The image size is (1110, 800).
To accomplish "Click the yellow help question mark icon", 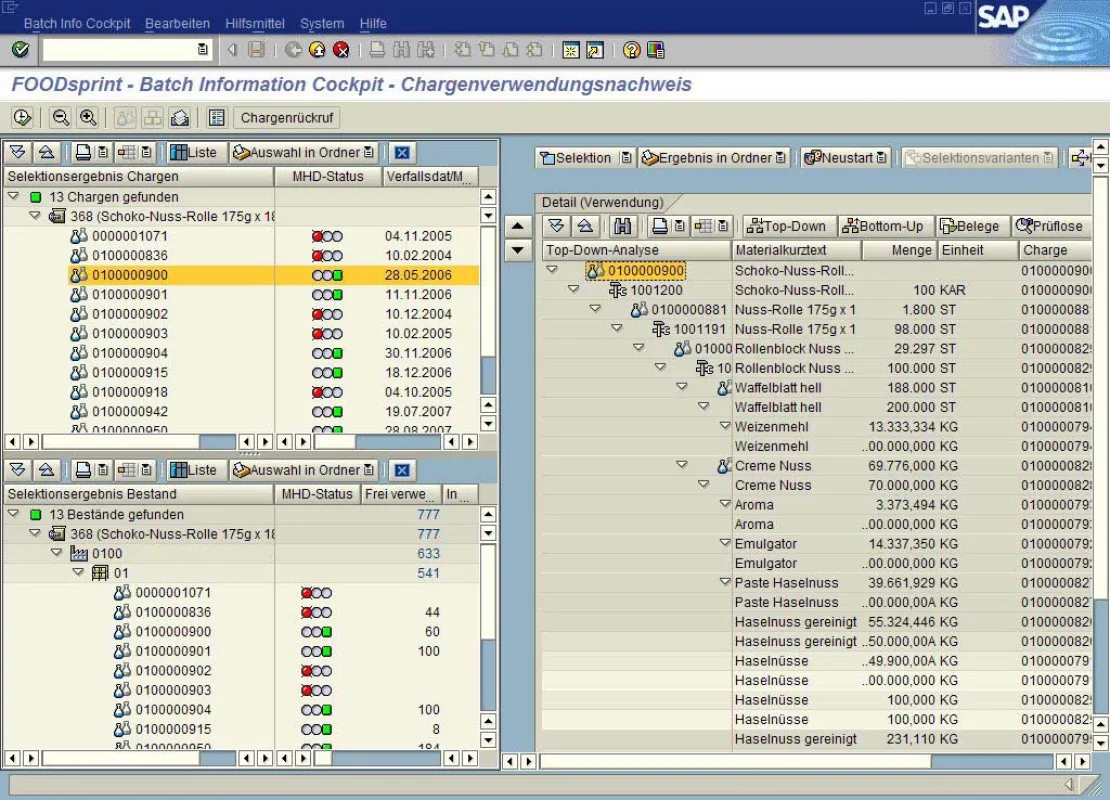I will (x=631, y=50).
